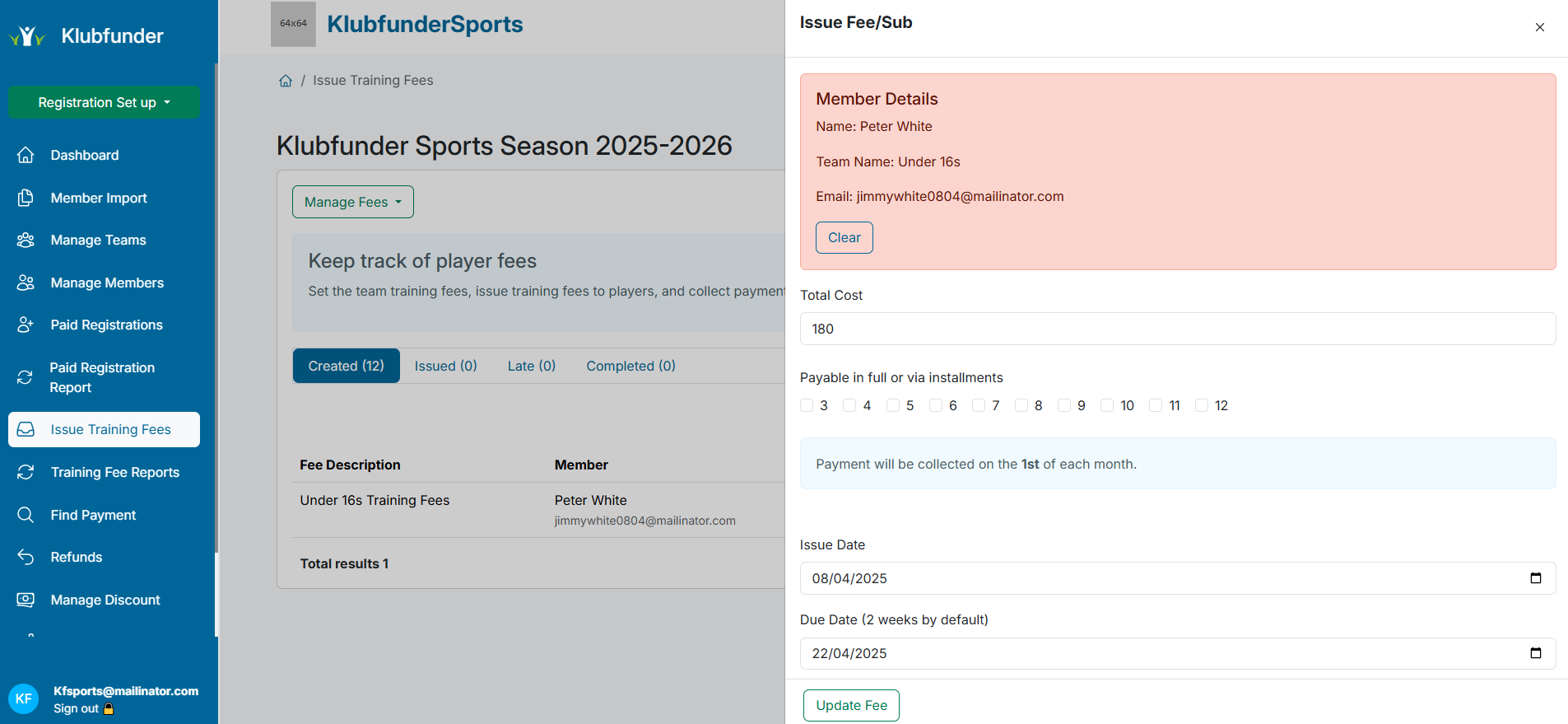This screenshot has height=724, width=1568.
Task: Switch to the Completed (0) tab
Action: click(630, 366)
